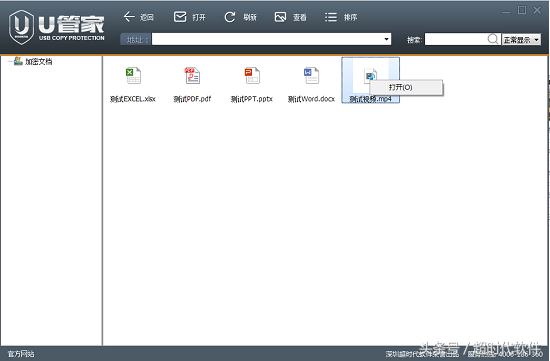This screenshot has width=550, height=361.
Task: Open the 正常显示 display mode dropdown
Action: [x=521, y=40]
